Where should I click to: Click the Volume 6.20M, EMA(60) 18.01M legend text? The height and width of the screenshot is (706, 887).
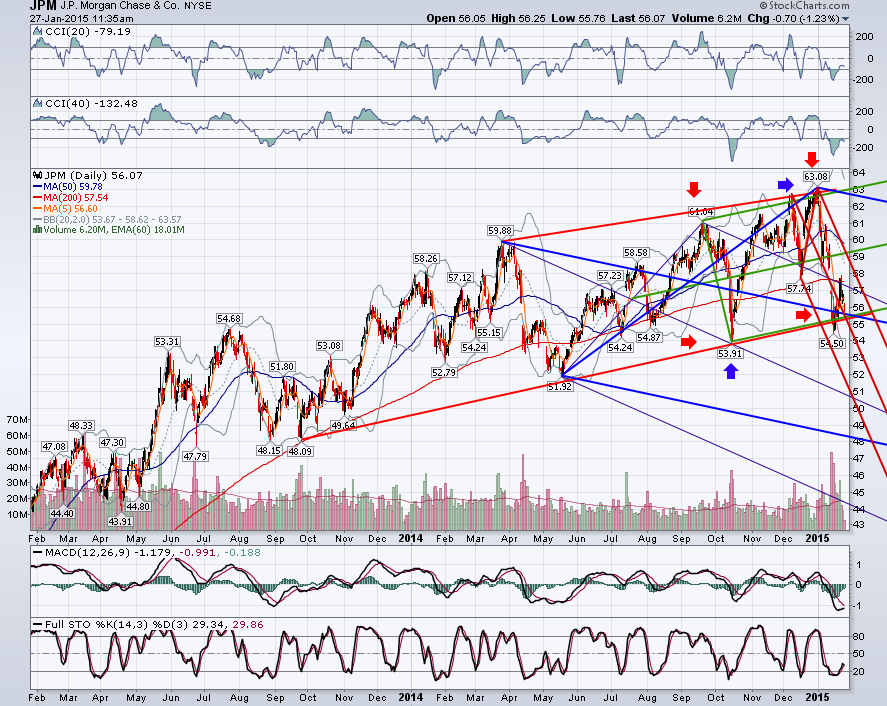[114, 230]
